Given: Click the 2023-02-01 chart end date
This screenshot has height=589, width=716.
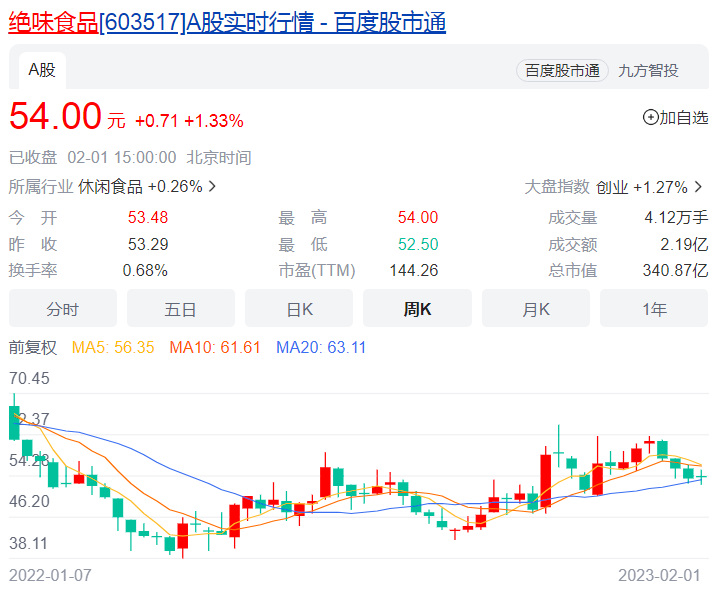Looking at the screenshot, I should (x=659, y=575).
